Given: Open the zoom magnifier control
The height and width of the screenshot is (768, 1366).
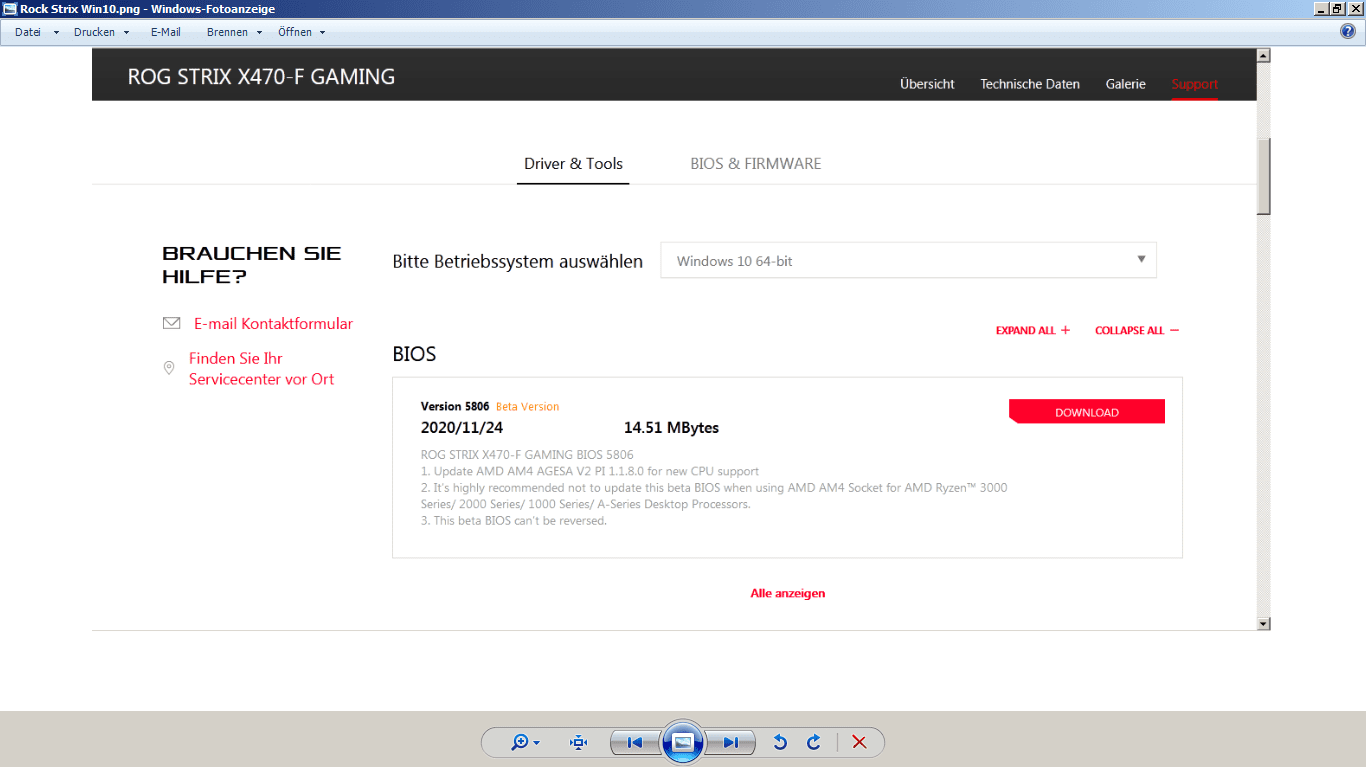Looking at the screenshot, I should pyautogui.click(x=520, y=742).
